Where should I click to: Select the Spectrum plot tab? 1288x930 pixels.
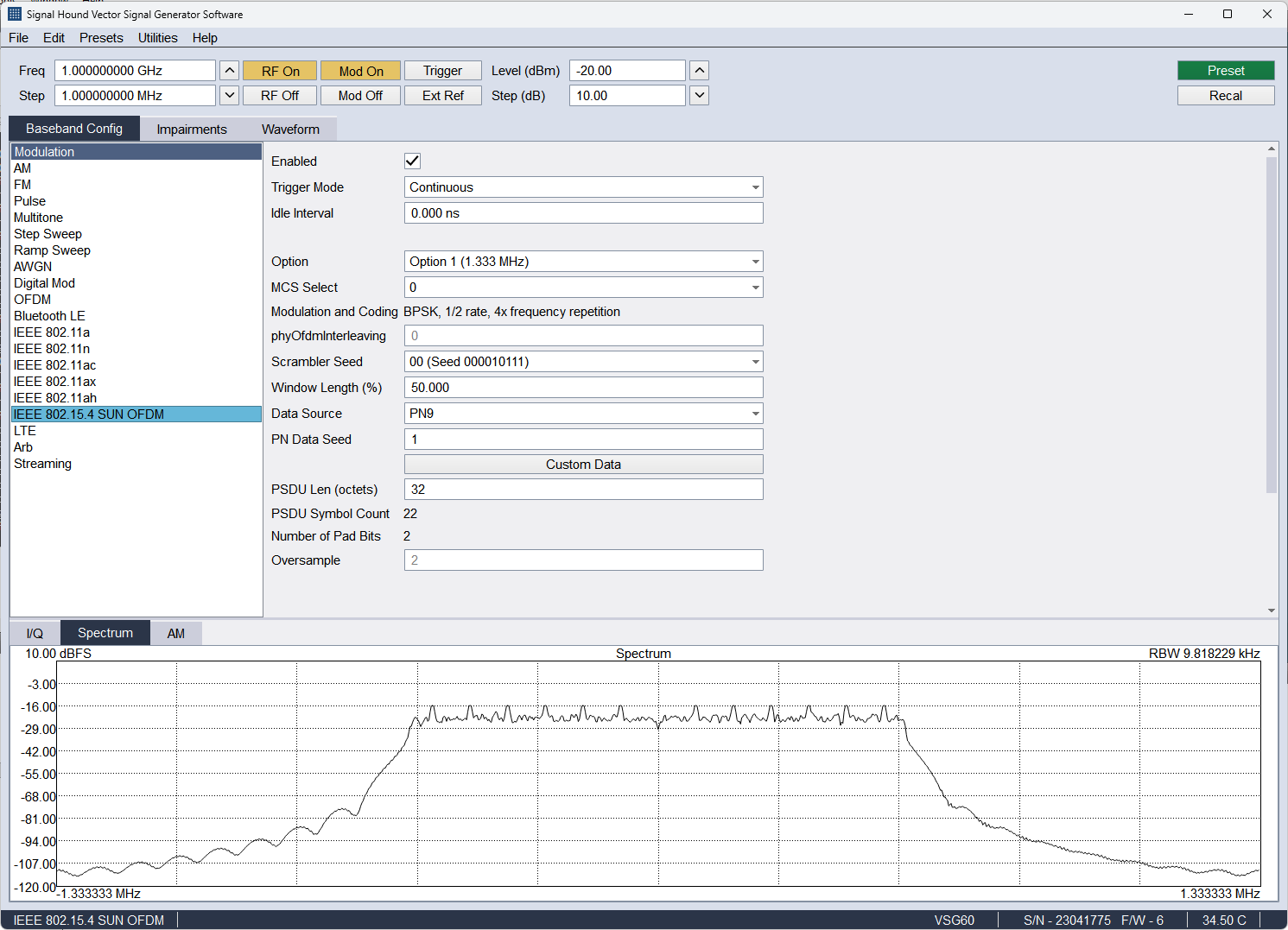pos(105,633)
